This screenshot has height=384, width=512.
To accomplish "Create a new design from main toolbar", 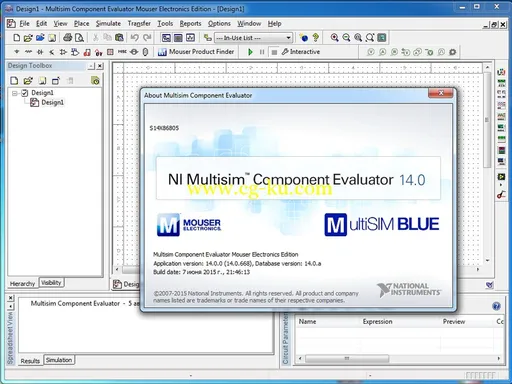I will (16, 38).
